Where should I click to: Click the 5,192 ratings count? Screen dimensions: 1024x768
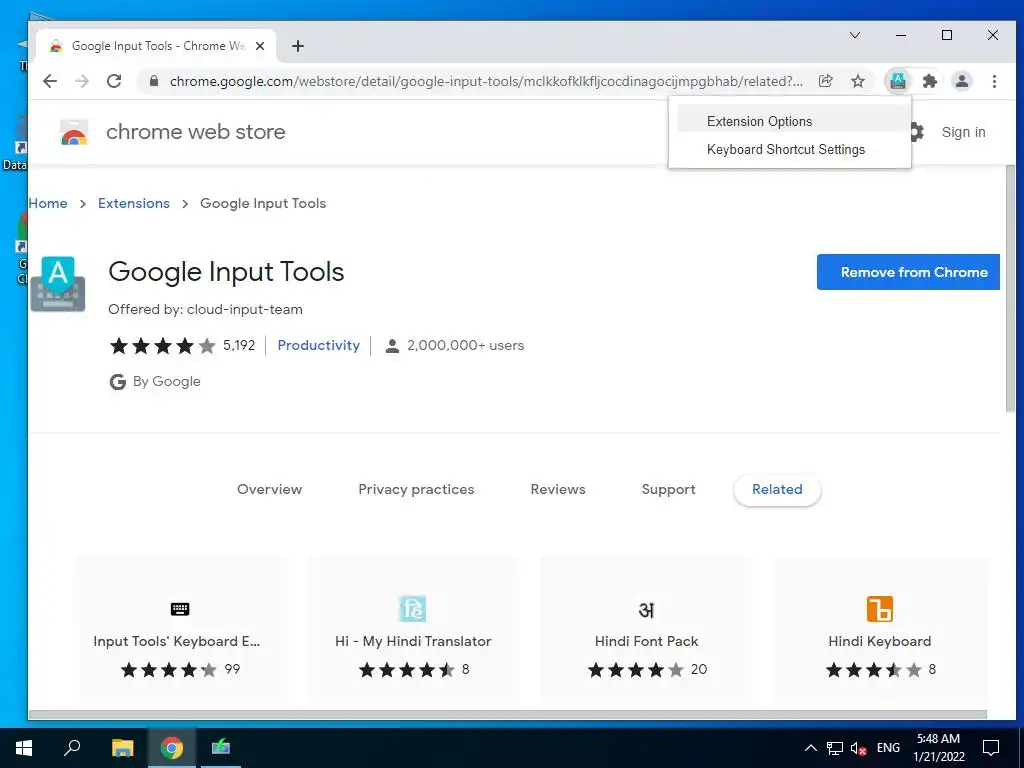(x=239, y=345)
